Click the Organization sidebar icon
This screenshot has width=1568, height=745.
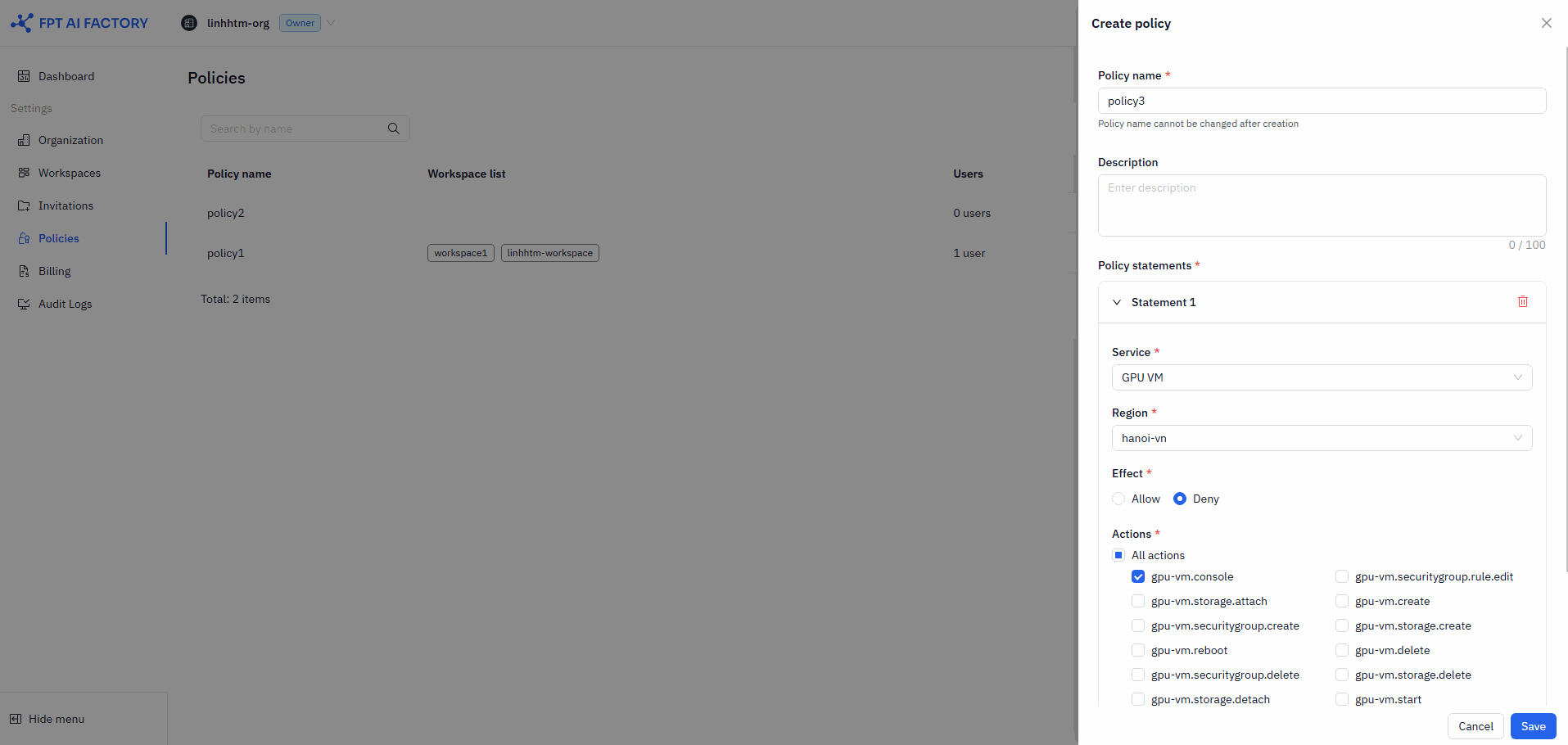pyautogui.click(x=24, y=140)
